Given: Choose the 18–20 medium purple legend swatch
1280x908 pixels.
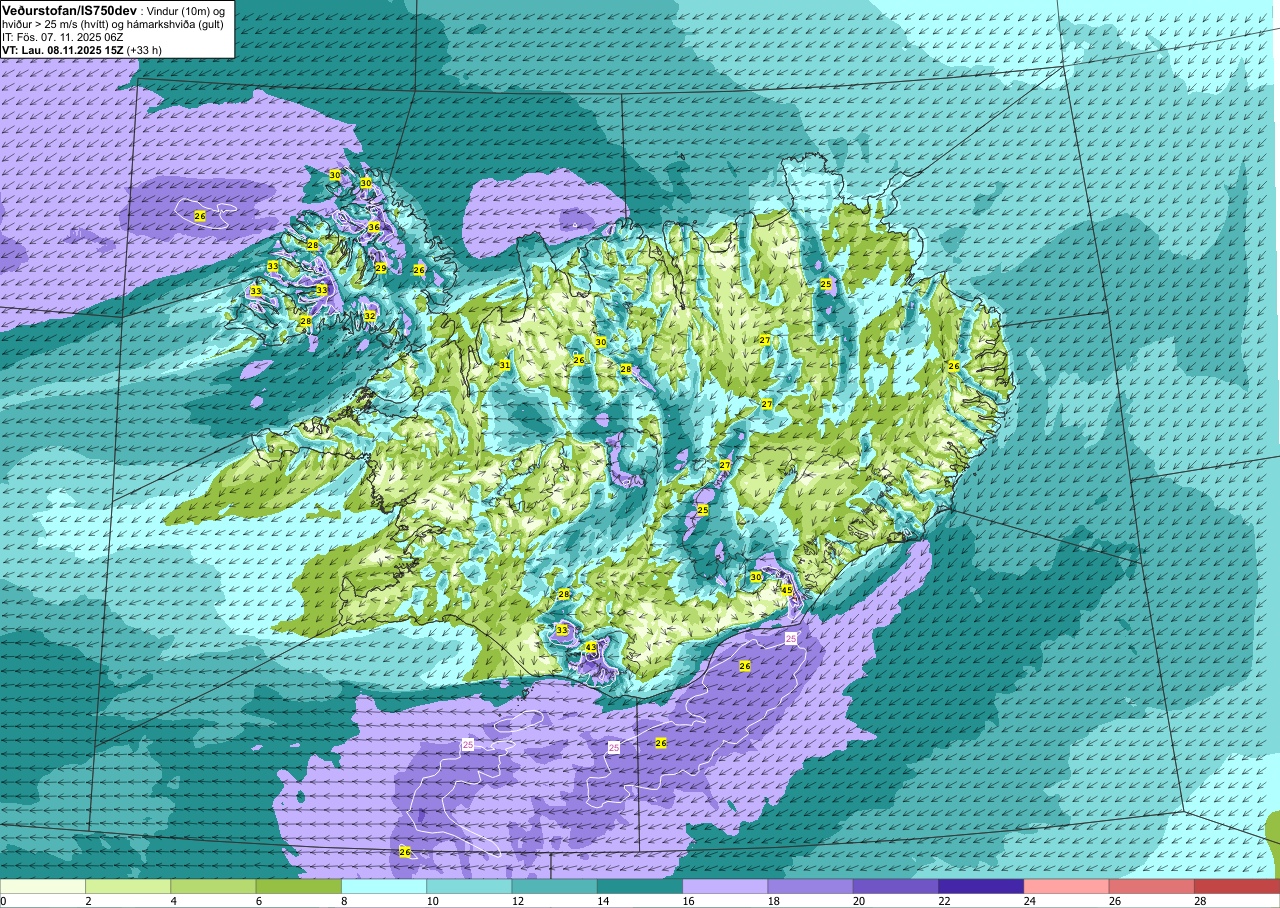Looking at the screenshot, I should 810,886.
